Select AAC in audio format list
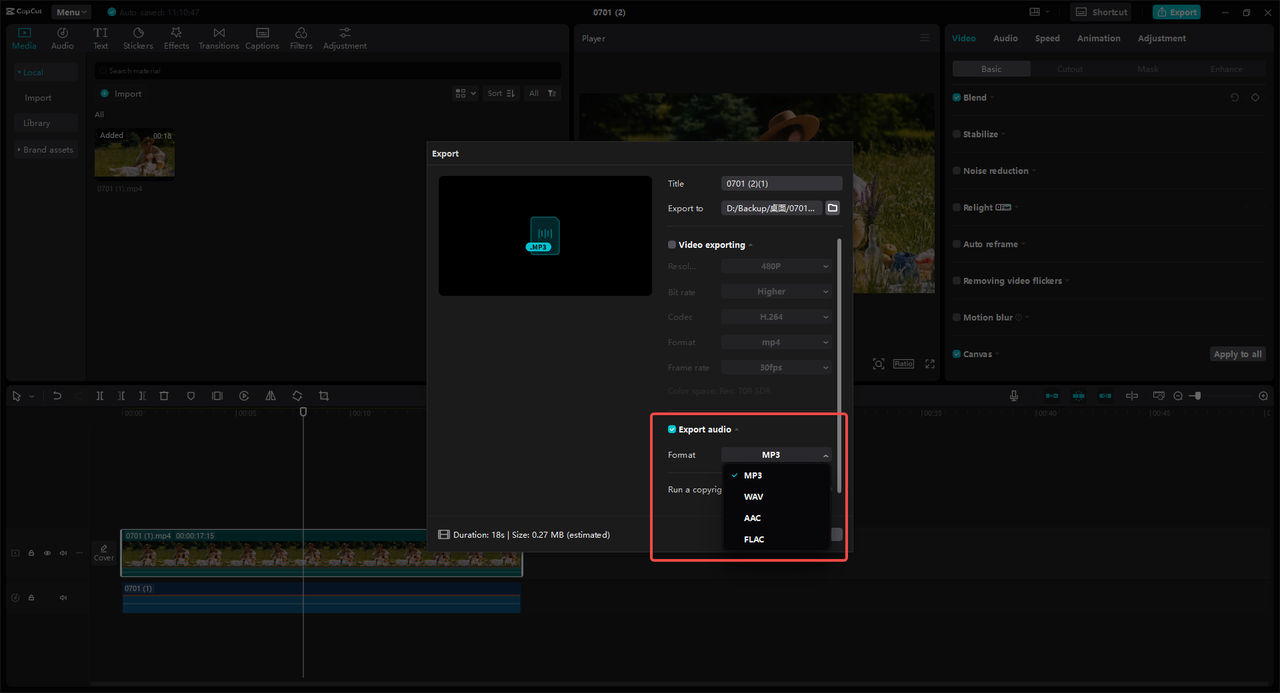The height and width of the screenshot is (693, 1280). (x=776, y=518)
